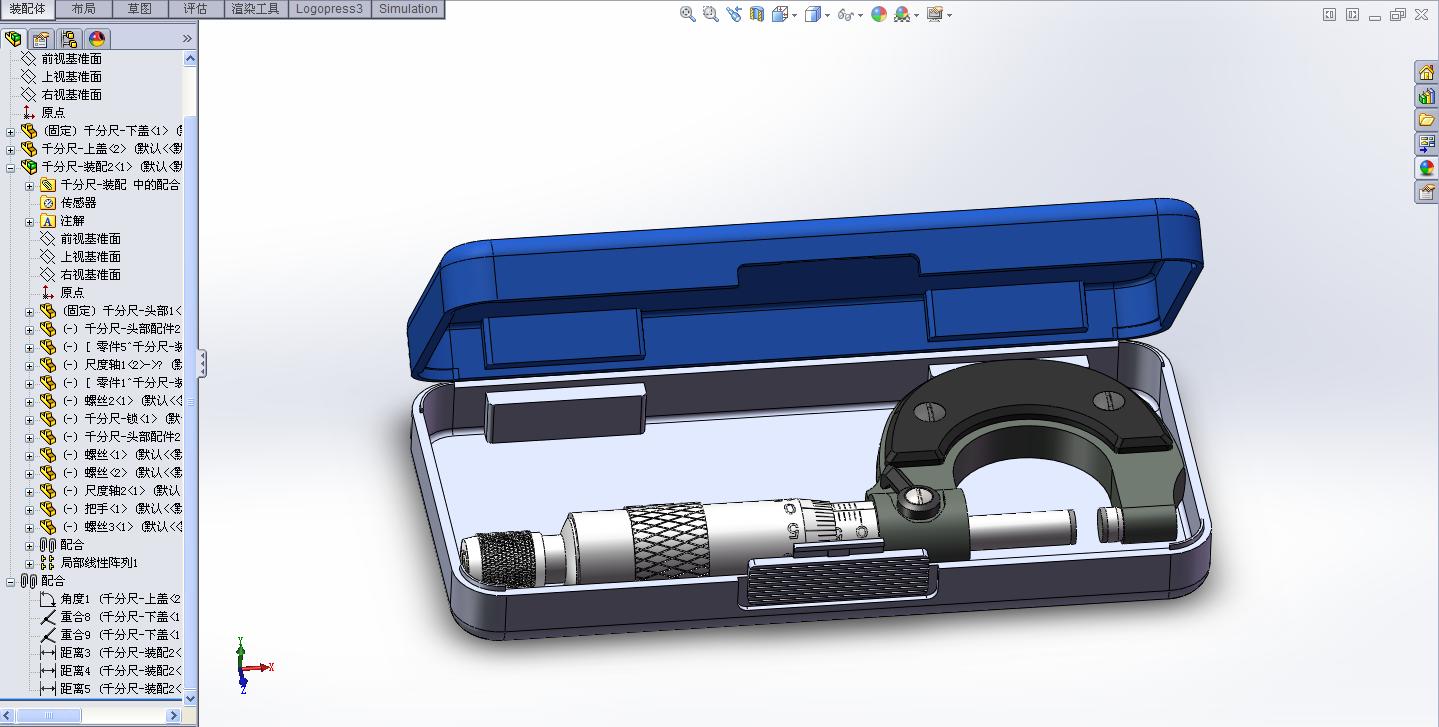Screen dimensions: 1439x727
Task: Select the 尺度轴2<1> part in tree
Action: pyautogui.click(x=110, y=491)
